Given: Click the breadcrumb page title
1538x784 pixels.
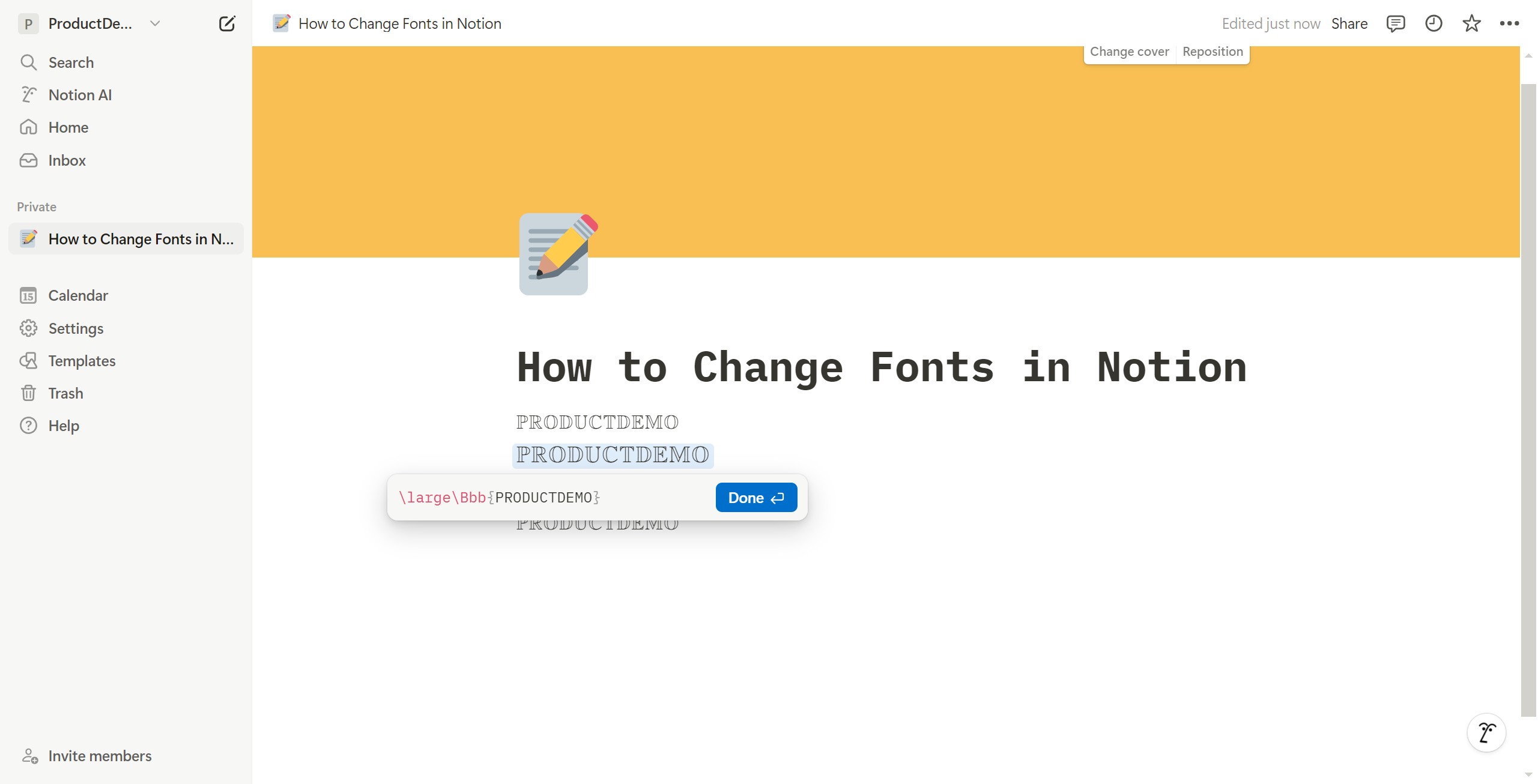Looking at the screenshot, I should point(399,23).
